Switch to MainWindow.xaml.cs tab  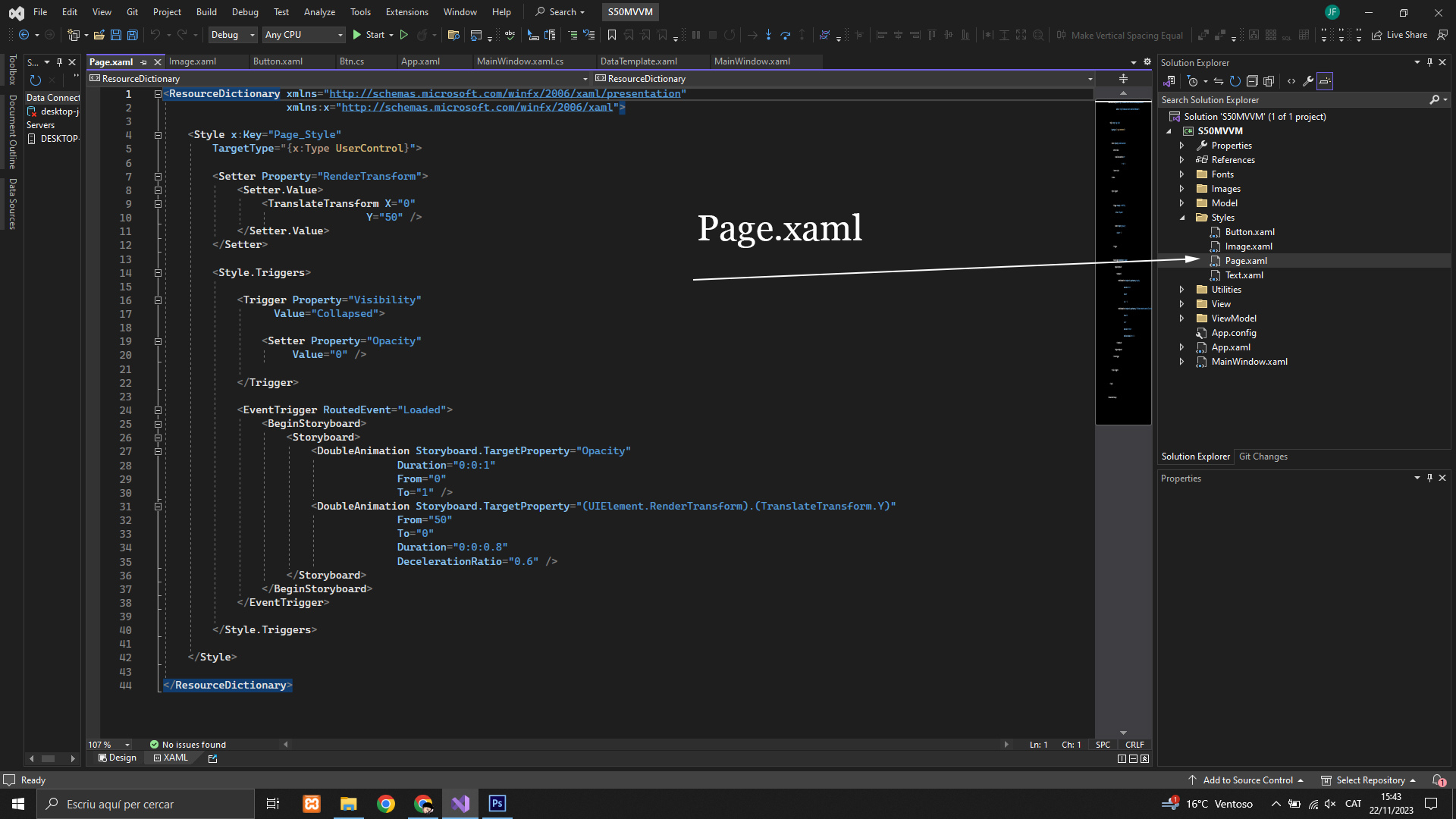(x=519, y=61)
